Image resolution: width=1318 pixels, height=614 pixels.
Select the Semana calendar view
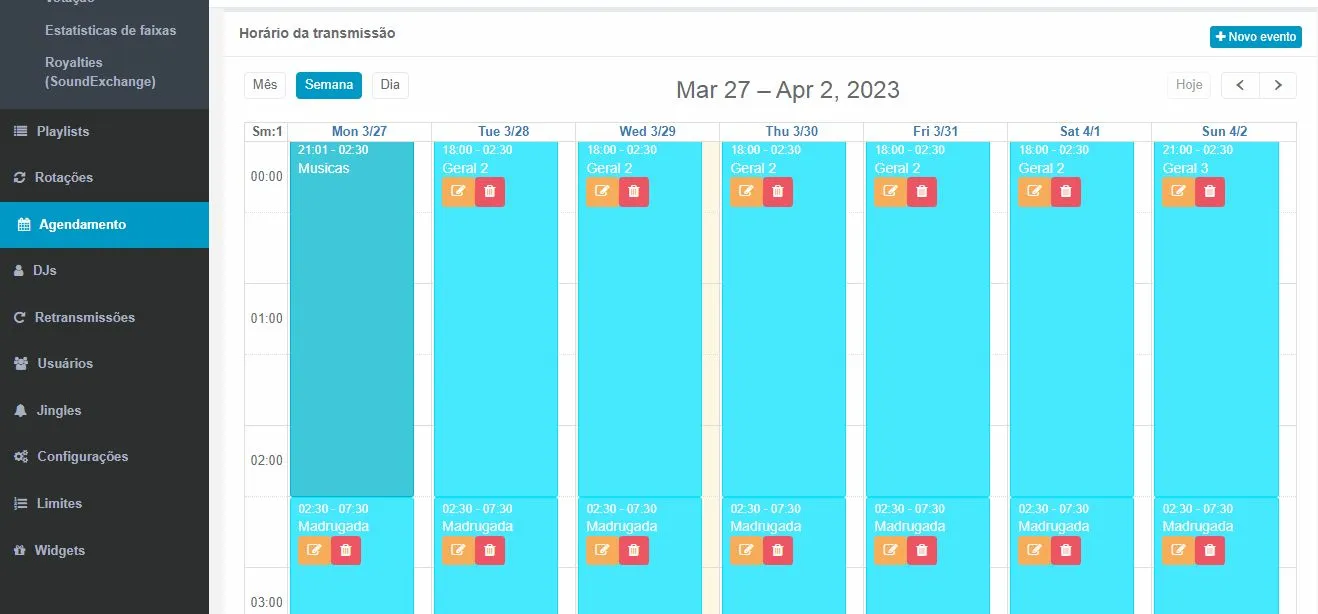(x=329, y=85)
